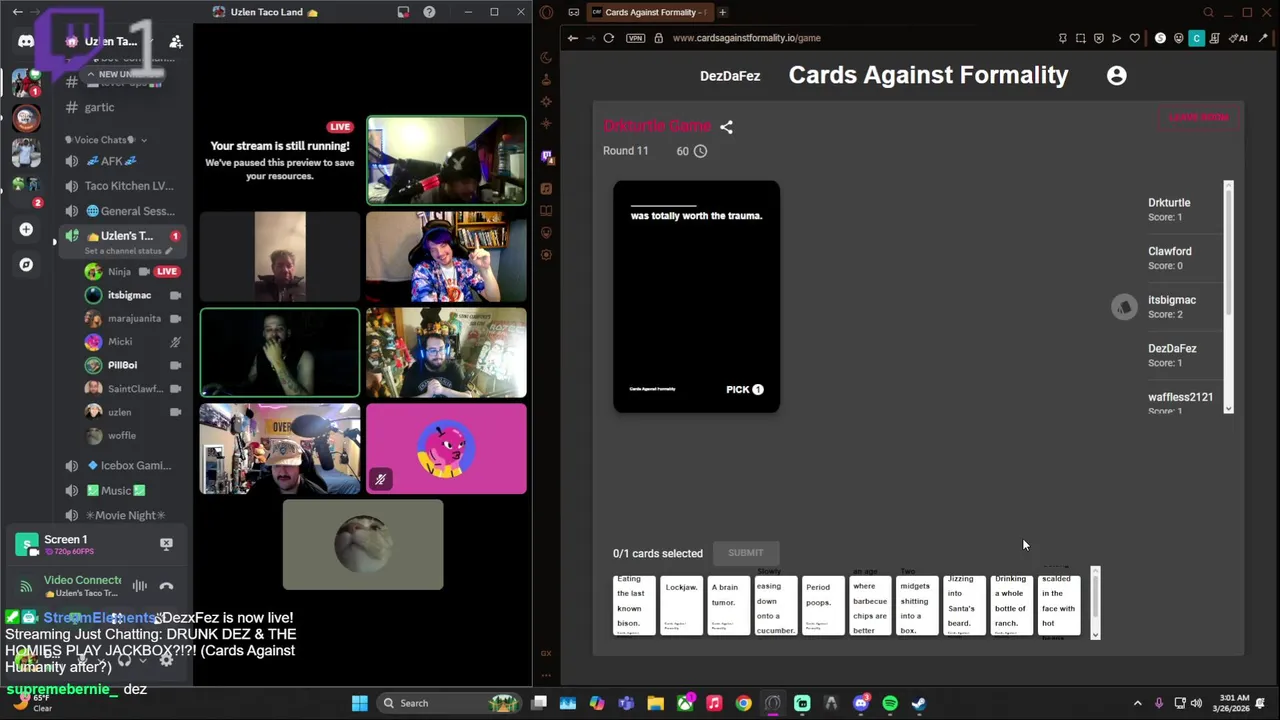Click snapshot icon in browser toolbar
Viewport: 1280px width, 720px height.
1080,38
